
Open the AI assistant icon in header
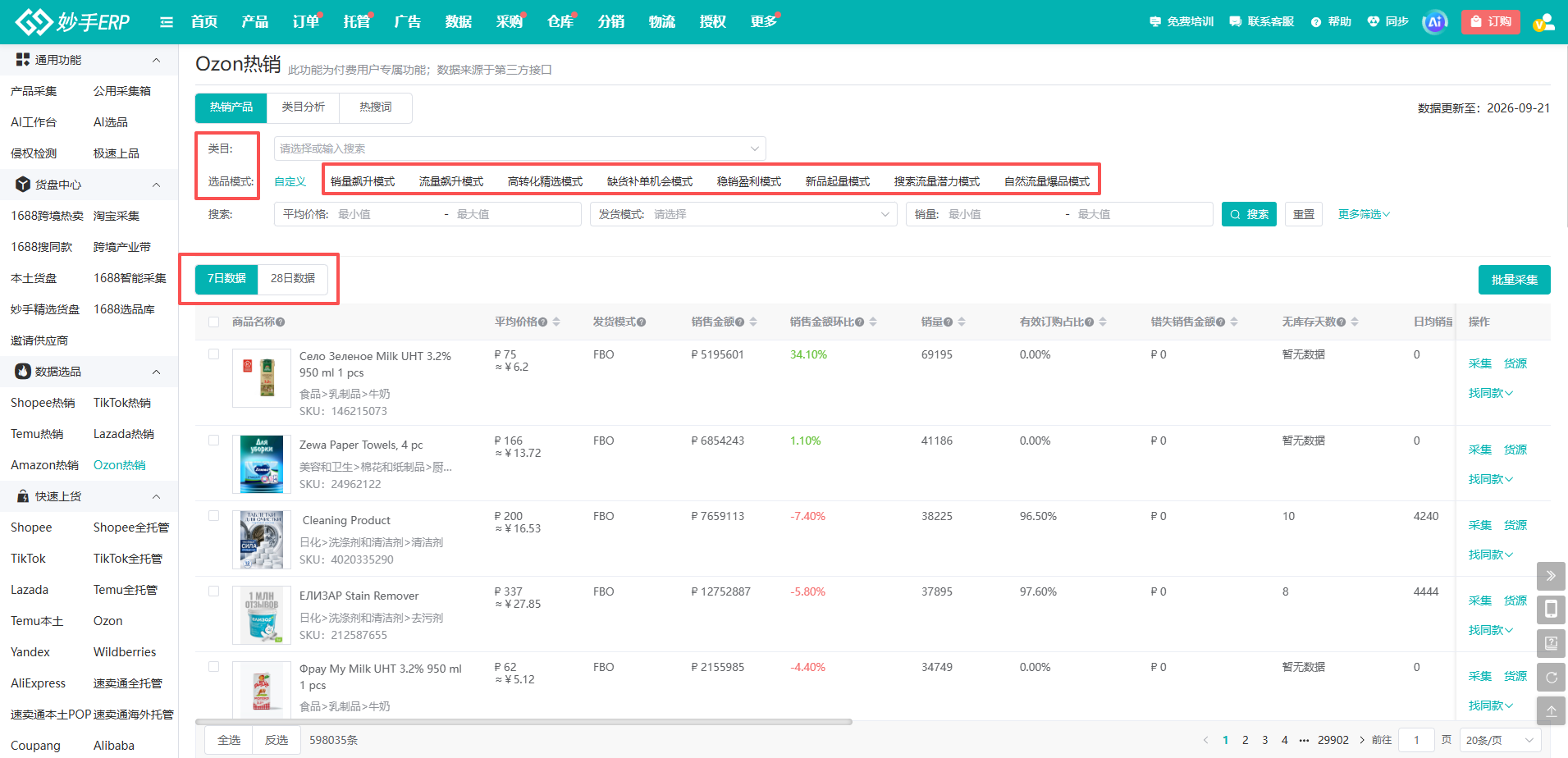coord(1435,22)
